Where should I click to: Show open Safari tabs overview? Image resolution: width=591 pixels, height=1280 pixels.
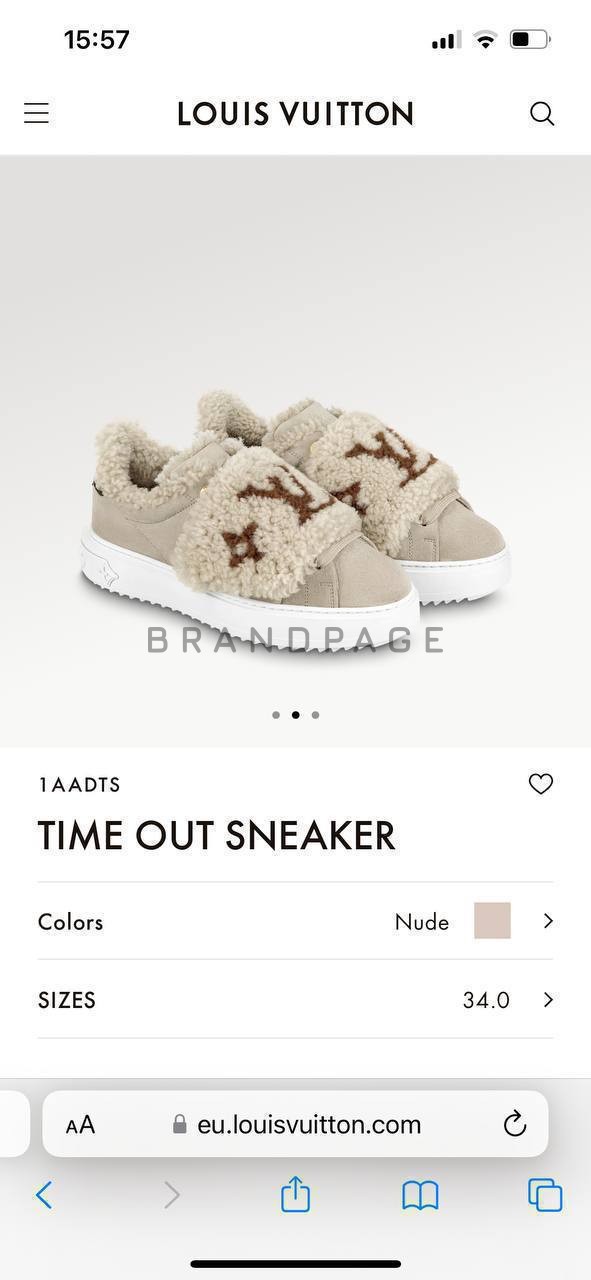pyautogui.click(x=545, y=1195)
